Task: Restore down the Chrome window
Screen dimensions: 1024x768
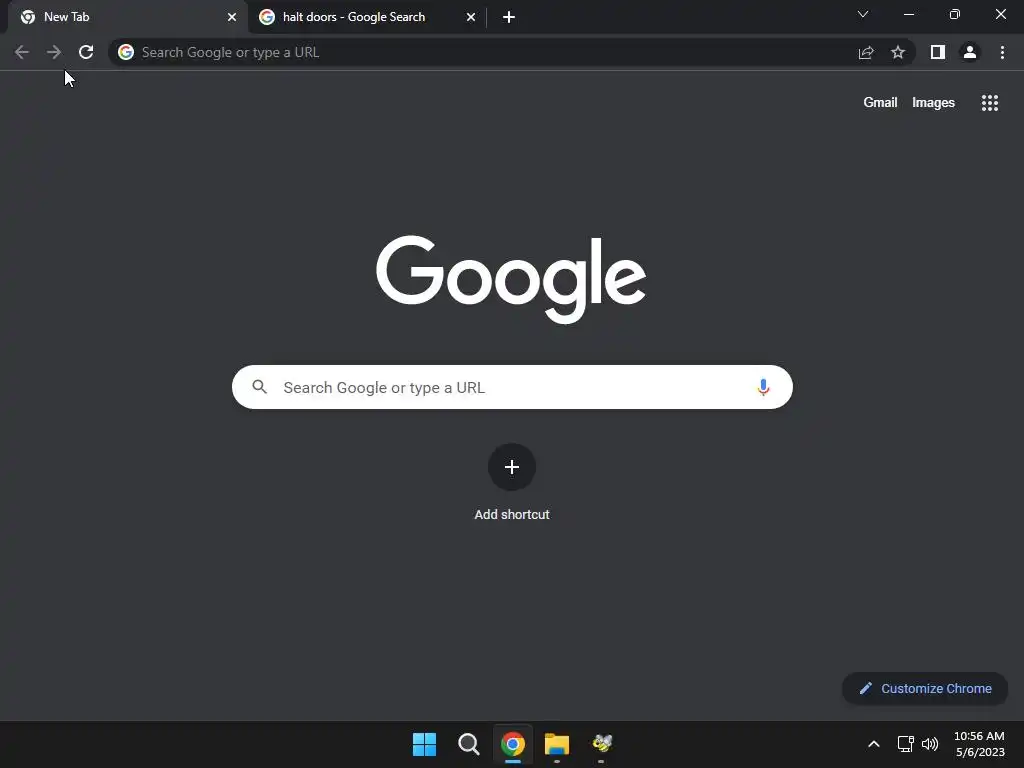Action: click(955, 14)
